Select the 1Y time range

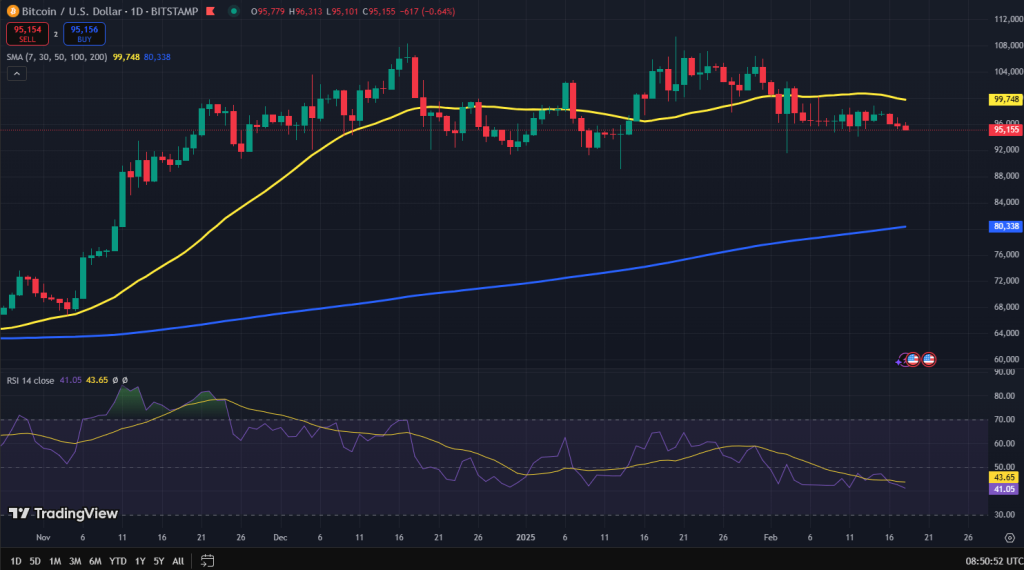coord(140,561)
